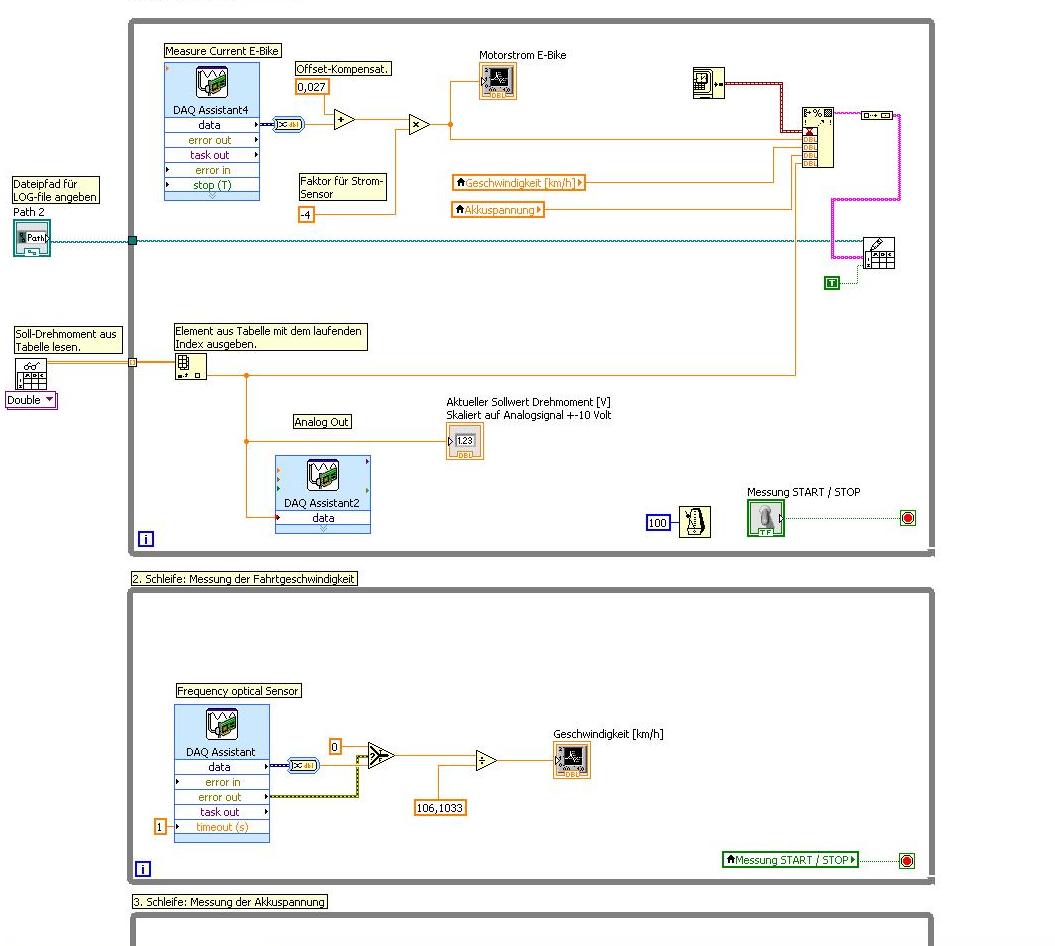The height and width of the screenshot is (946, 1055).
Task: Click the Index Array node
Action: pos(190,367)
